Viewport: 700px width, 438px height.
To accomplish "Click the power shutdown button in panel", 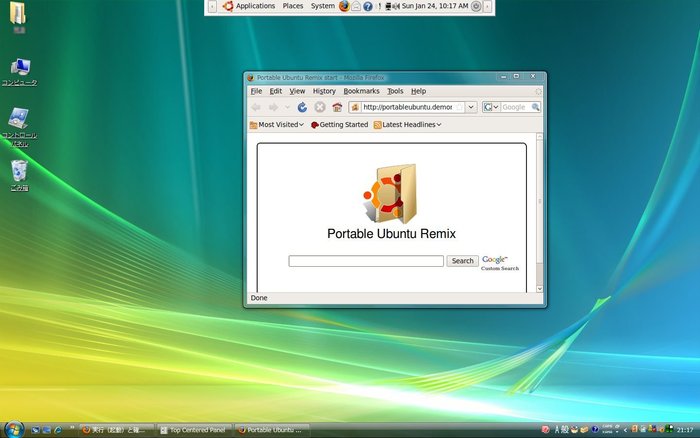I will (476, 6).
